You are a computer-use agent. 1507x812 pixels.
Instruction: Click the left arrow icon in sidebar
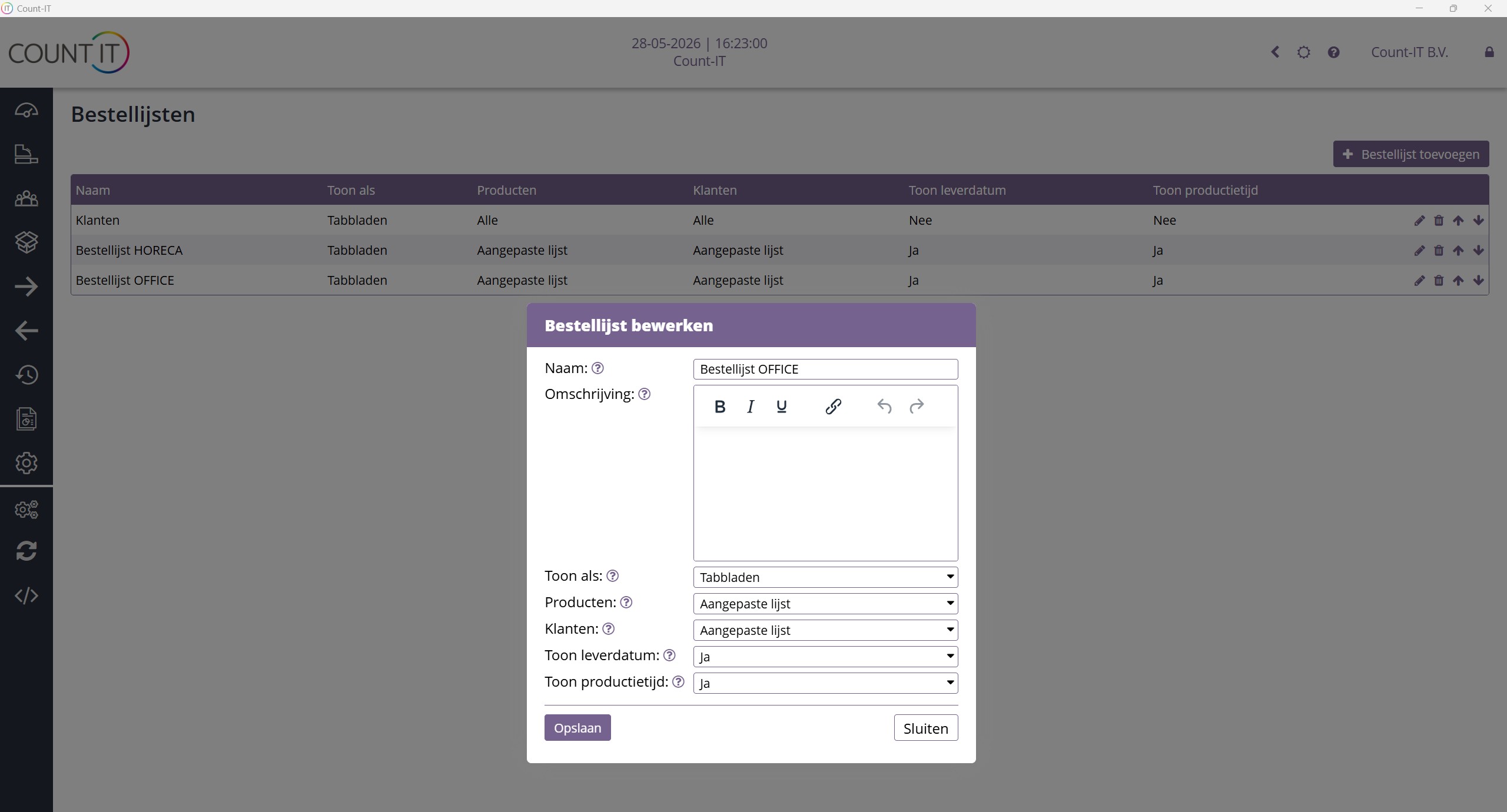[26, 331]
